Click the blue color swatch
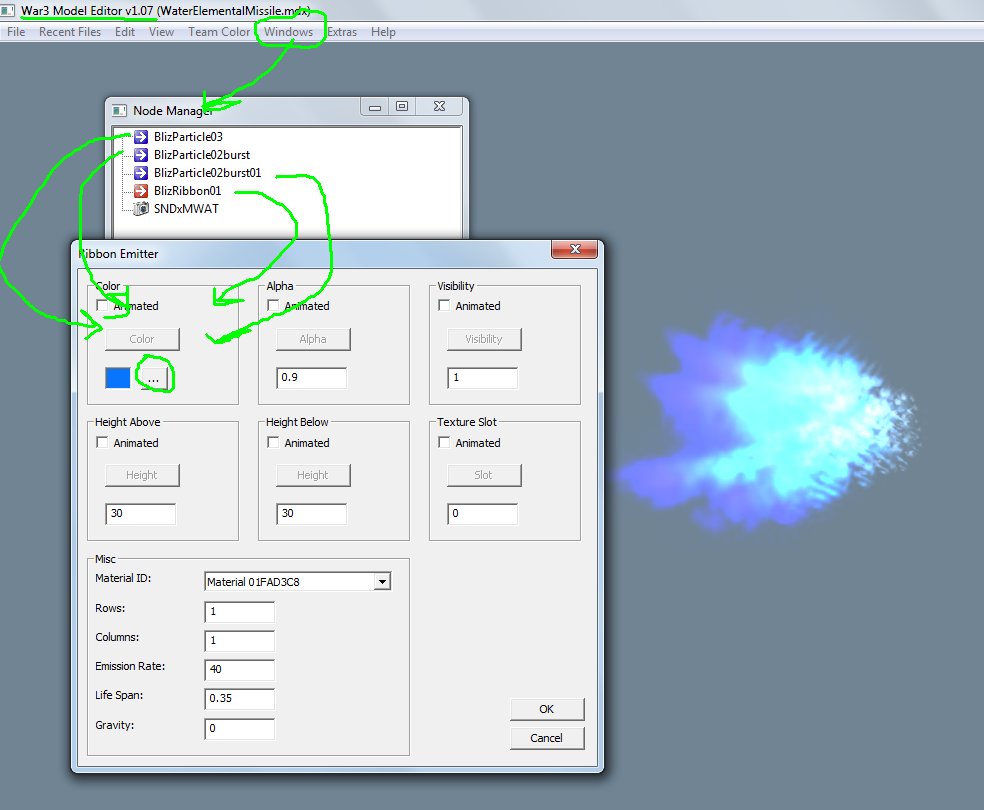Viewport: 984px width, 810px height. coord(117,378)
